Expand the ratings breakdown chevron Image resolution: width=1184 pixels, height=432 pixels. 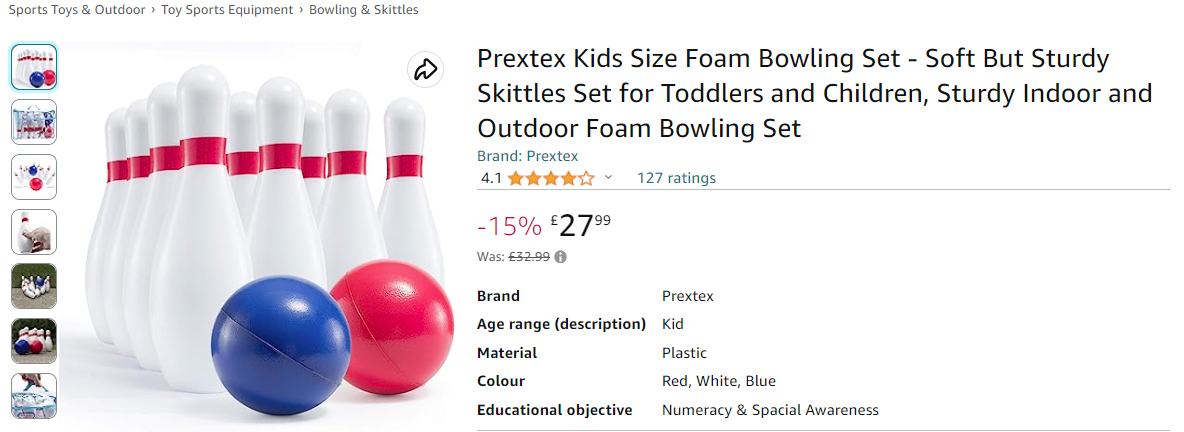coord(608,178)
